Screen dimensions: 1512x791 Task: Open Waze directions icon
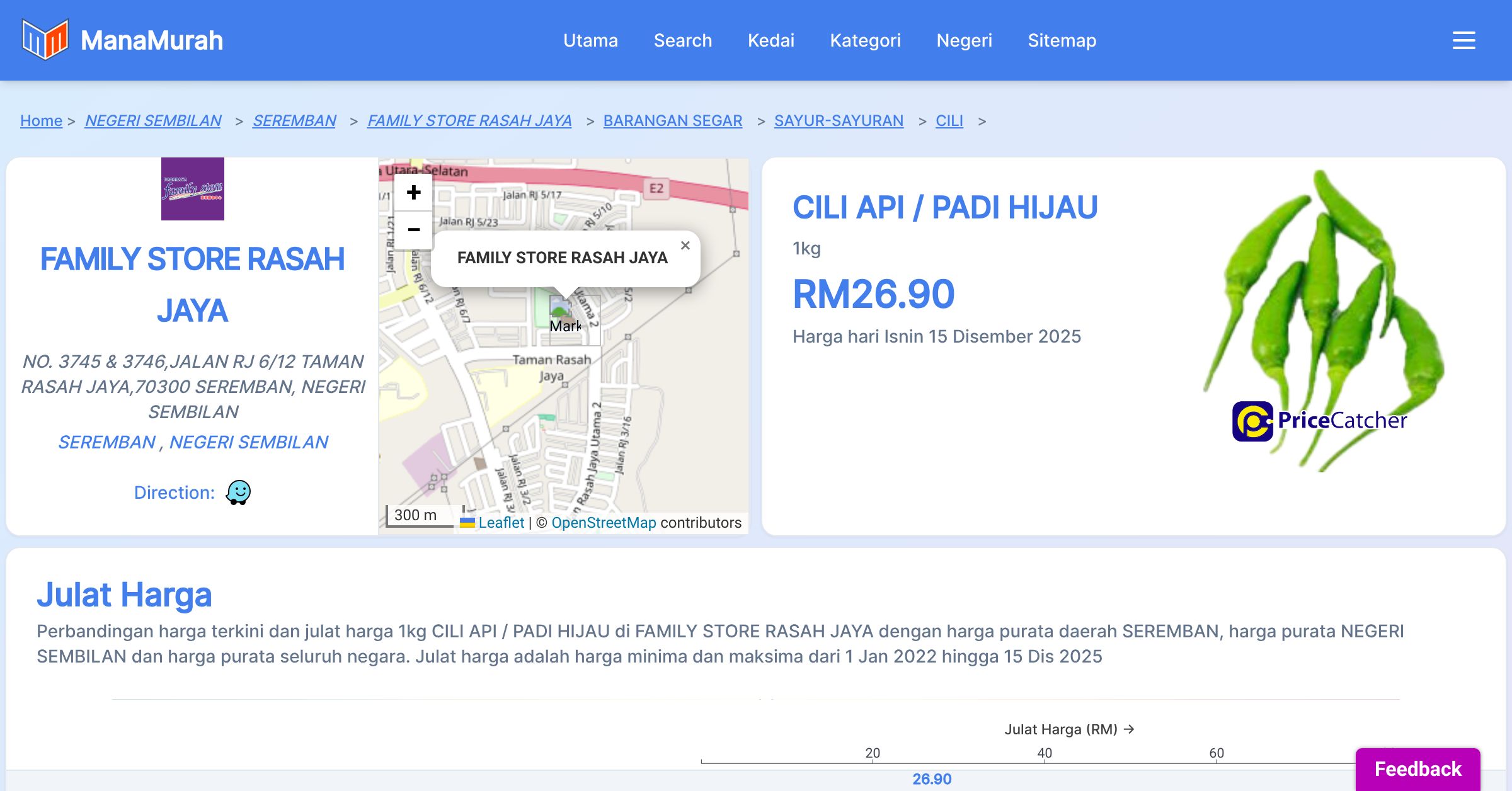238,492
